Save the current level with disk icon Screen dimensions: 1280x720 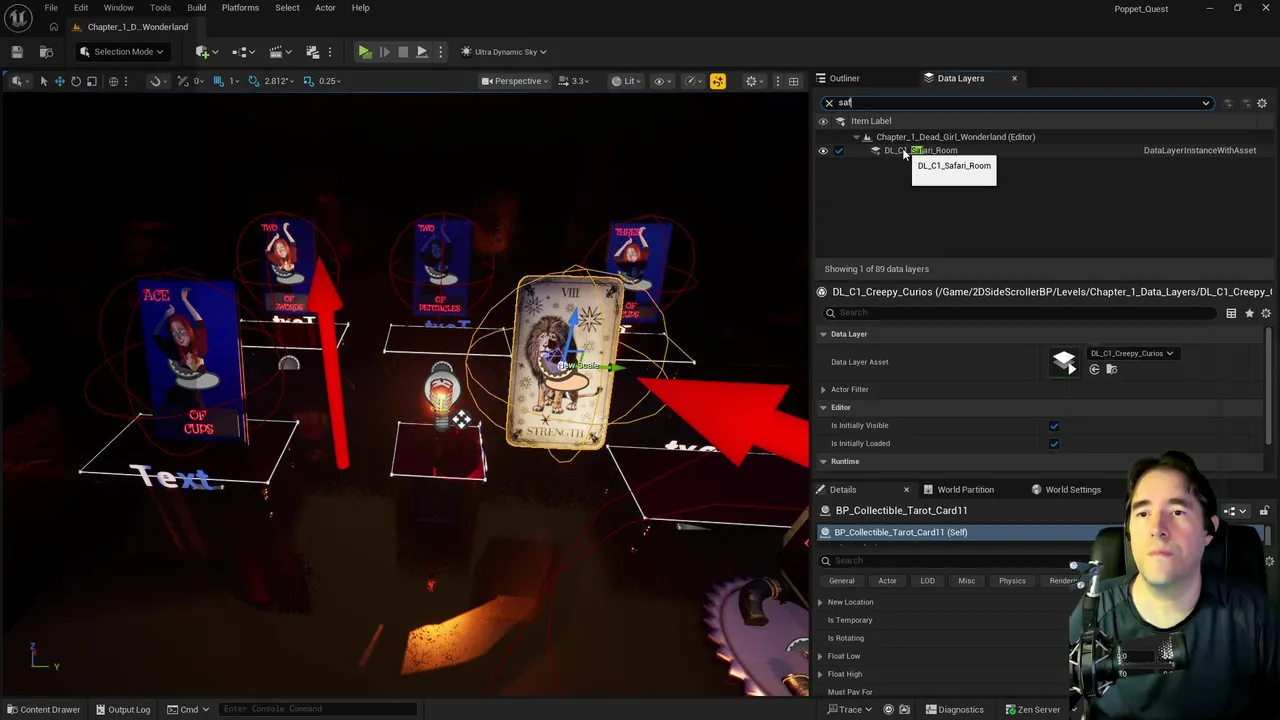(x=17, y=52)
